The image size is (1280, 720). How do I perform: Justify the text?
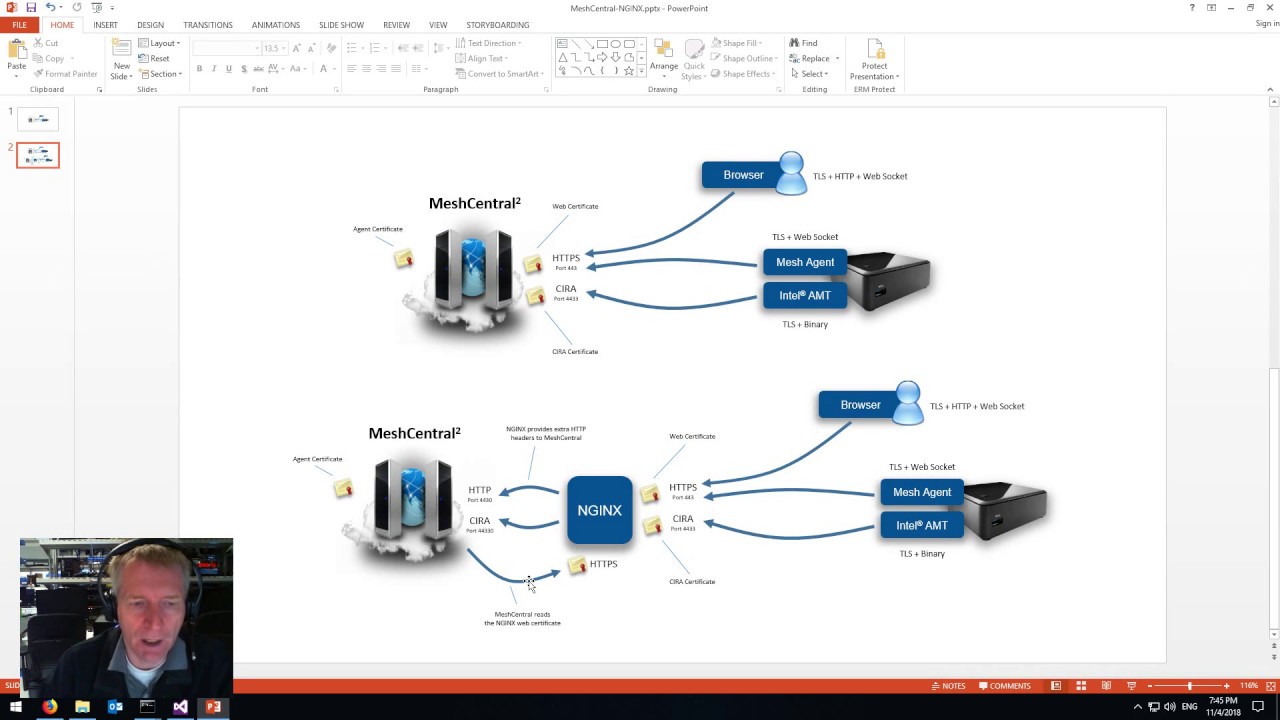click(396, 68)
